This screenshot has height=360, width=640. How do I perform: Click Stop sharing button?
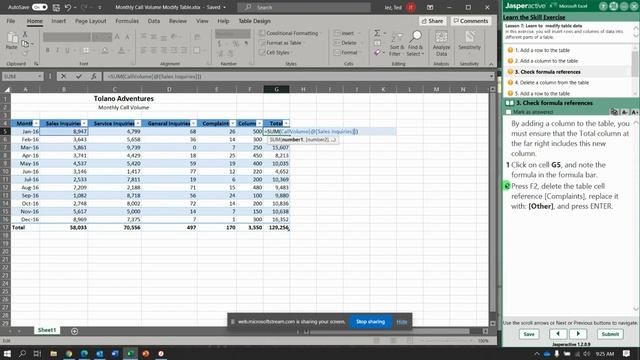point(370,322)
